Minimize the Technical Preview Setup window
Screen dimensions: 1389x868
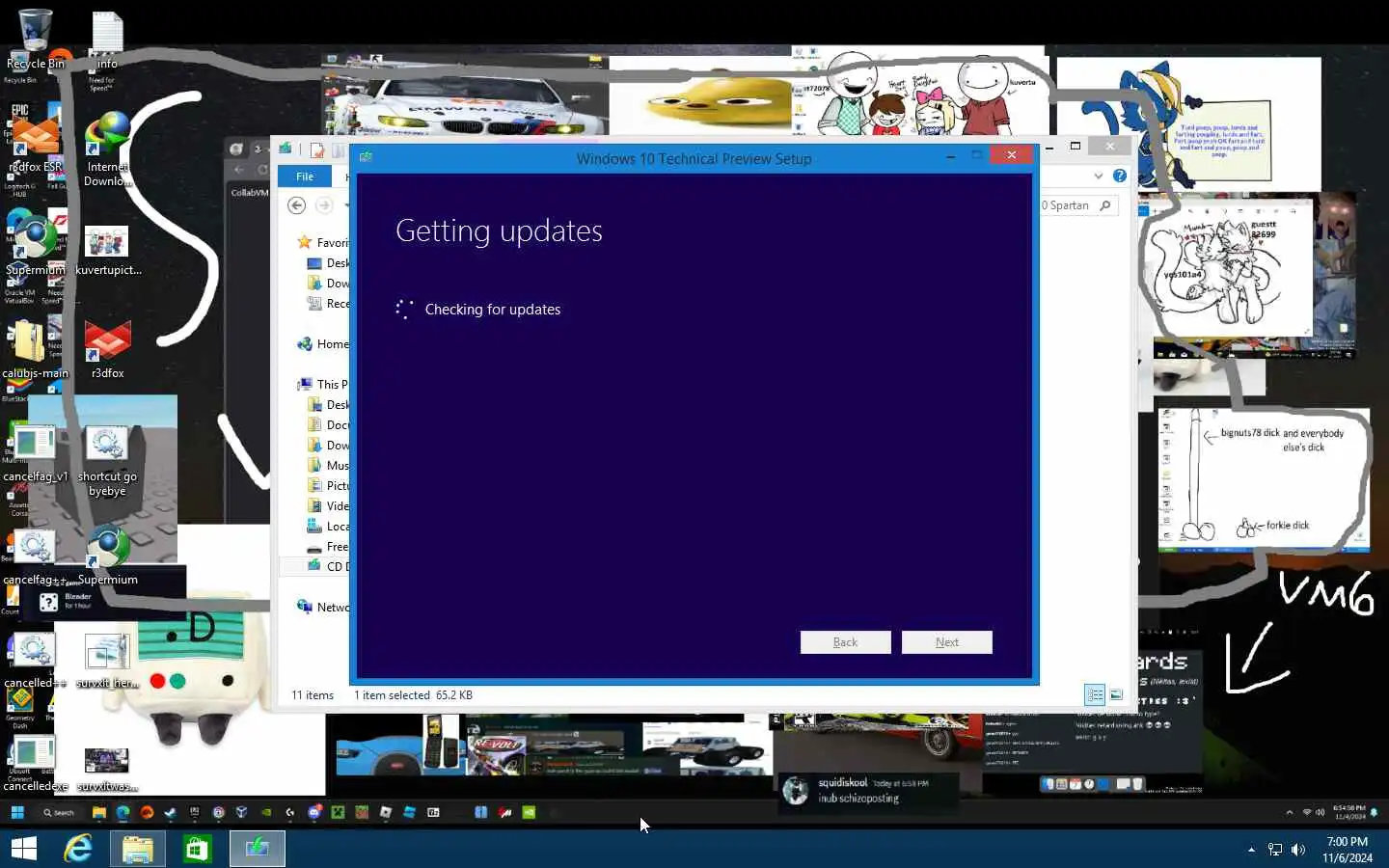[951, 155]
